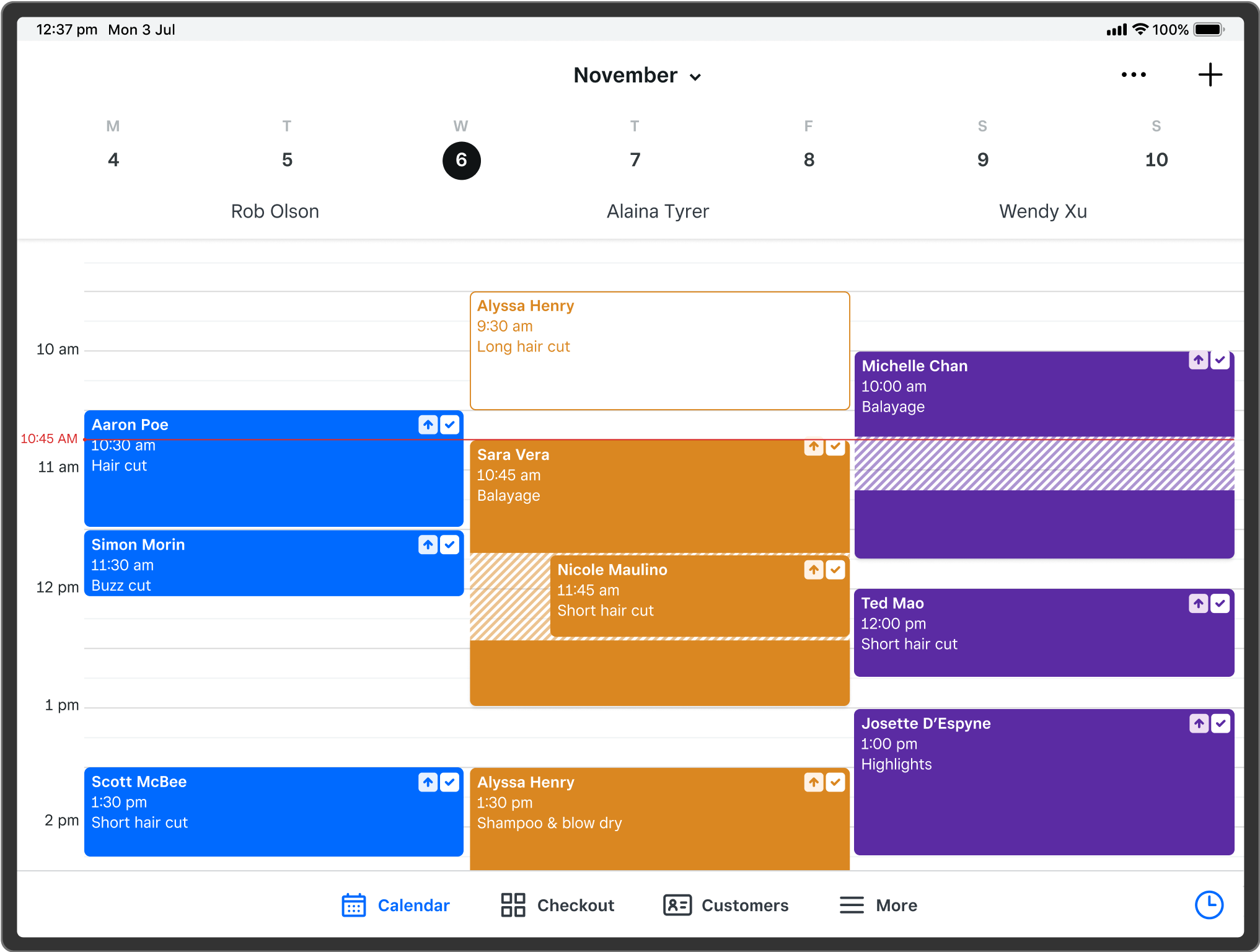Viewport: 1260px width, 952px height.
Task: Tap the arrow-up expander on Simon Morin's card
Action: [427, 545]
